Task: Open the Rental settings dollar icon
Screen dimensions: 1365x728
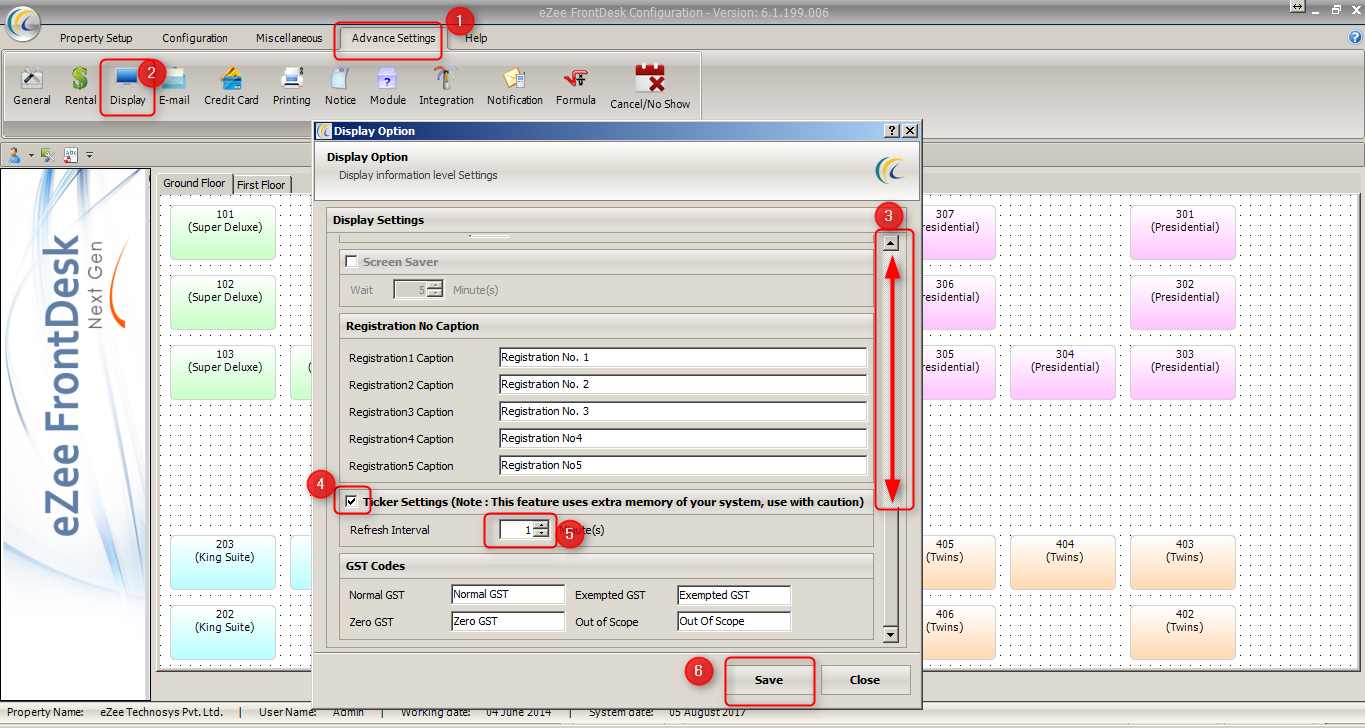Action: (80, 79)
